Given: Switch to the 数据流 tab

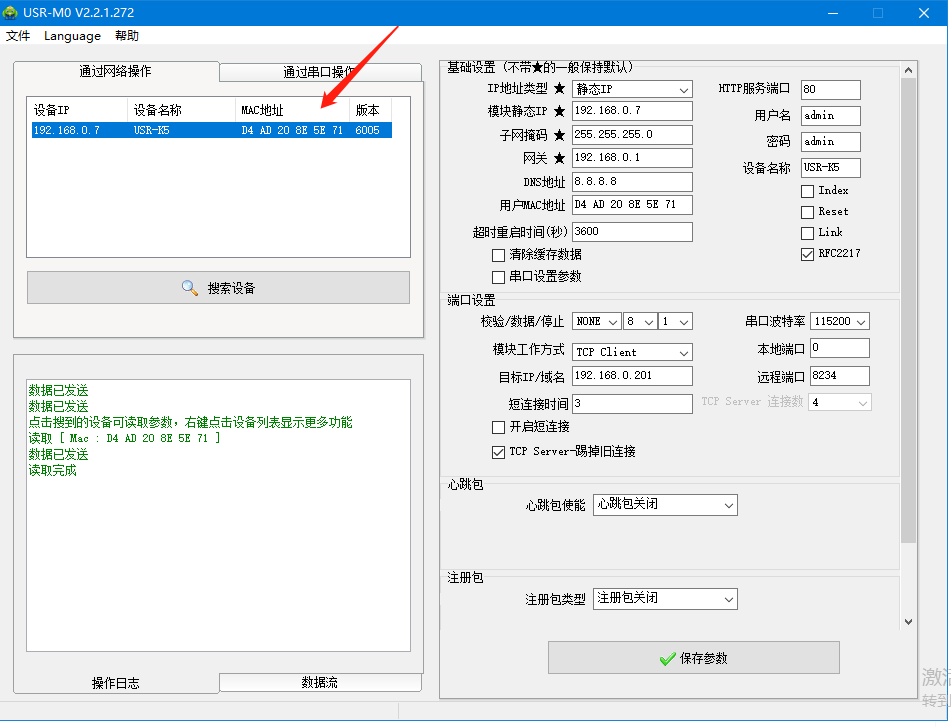Looking at the screenshot, I should (320, 682).
